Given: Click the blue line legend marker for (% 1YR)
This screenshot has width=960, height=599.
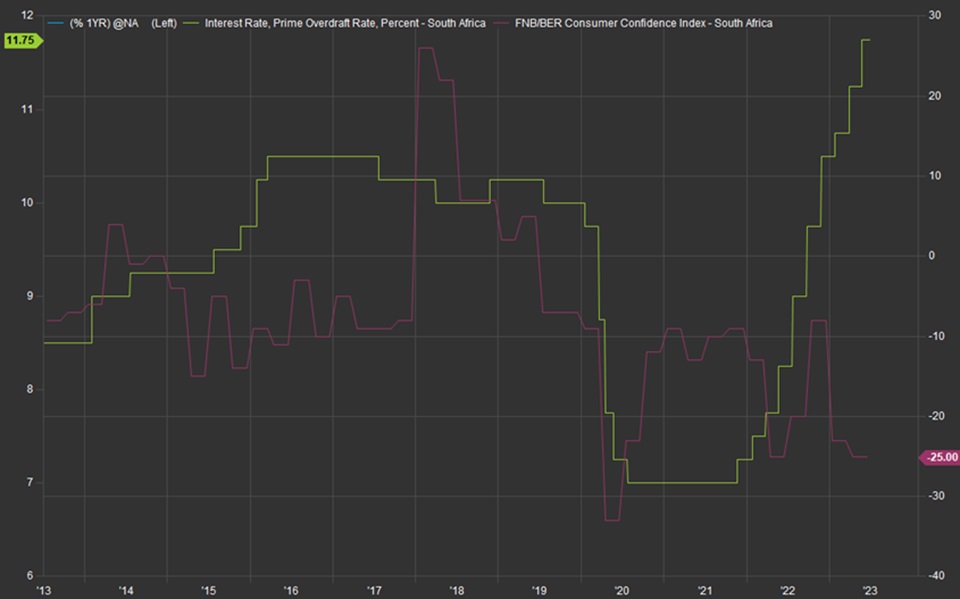Looking at the screenshot, I should click(x=54, y=22).
